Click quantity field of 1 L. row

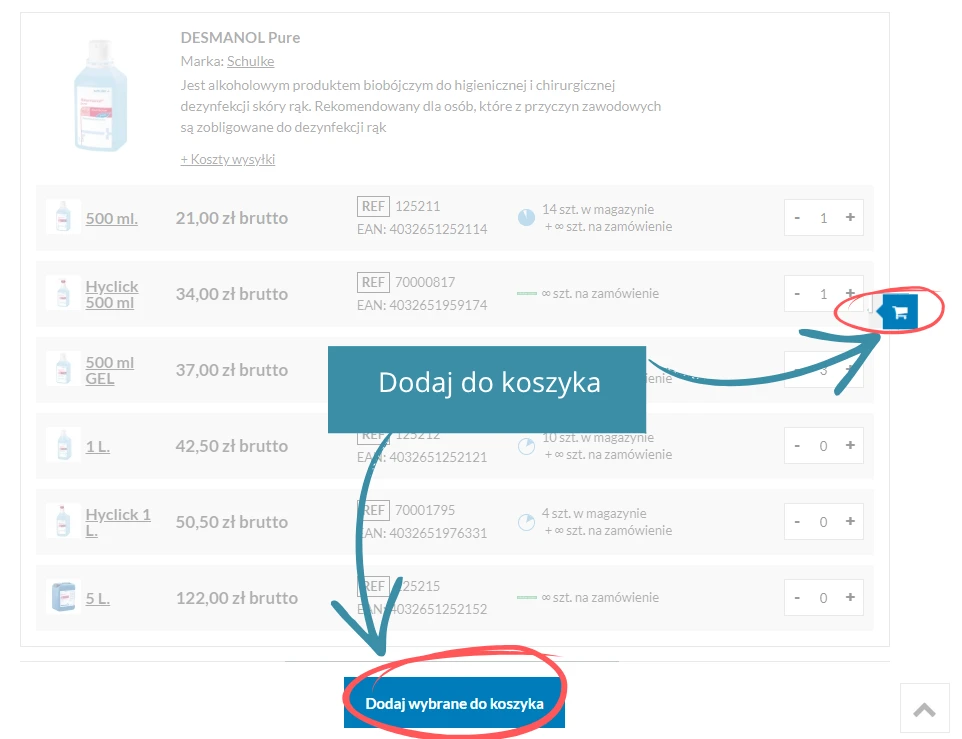(823, 446)
